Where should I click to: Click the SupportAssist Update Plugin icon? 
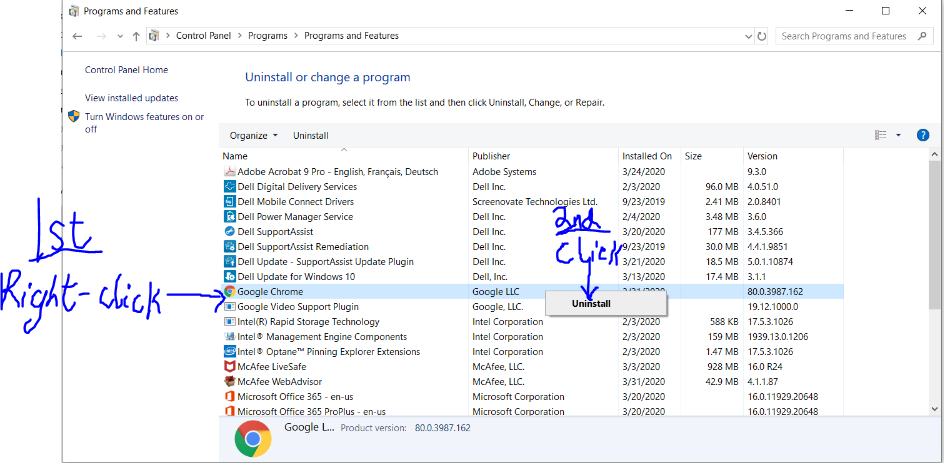(229, 262)
